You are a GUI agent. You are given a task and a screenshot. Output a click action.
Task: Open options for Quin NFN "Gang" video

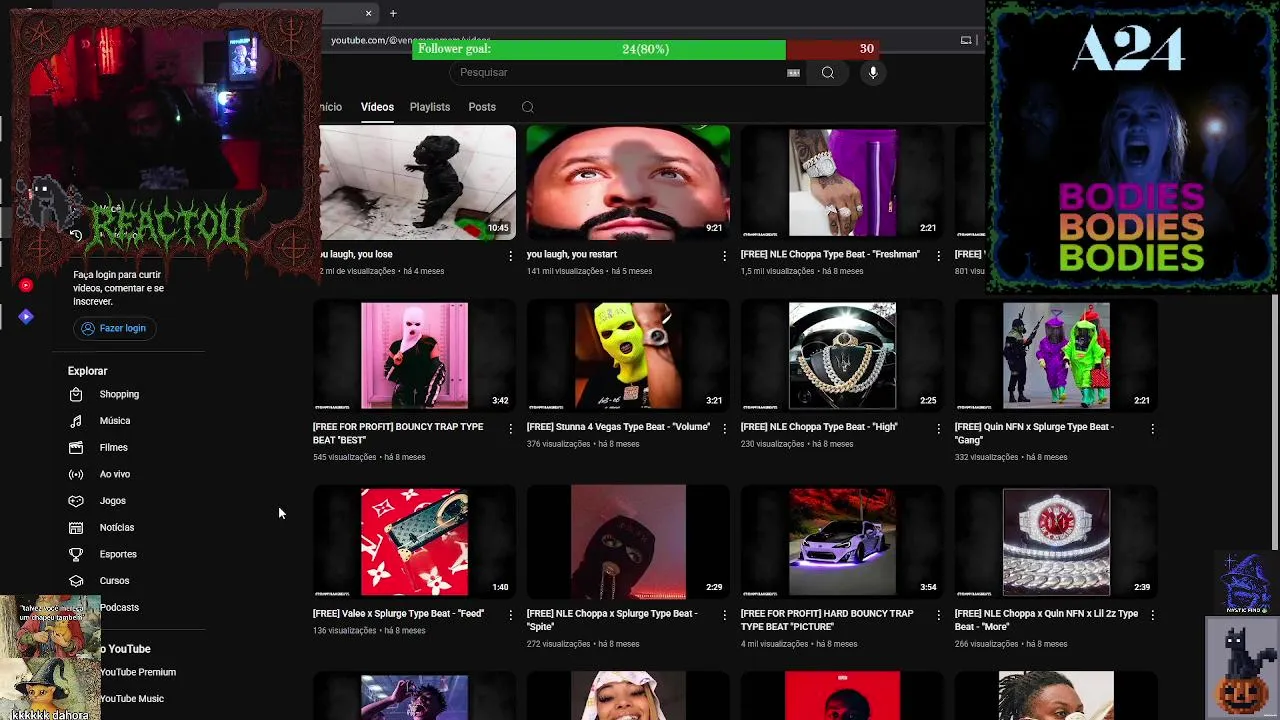(1152, 428)
